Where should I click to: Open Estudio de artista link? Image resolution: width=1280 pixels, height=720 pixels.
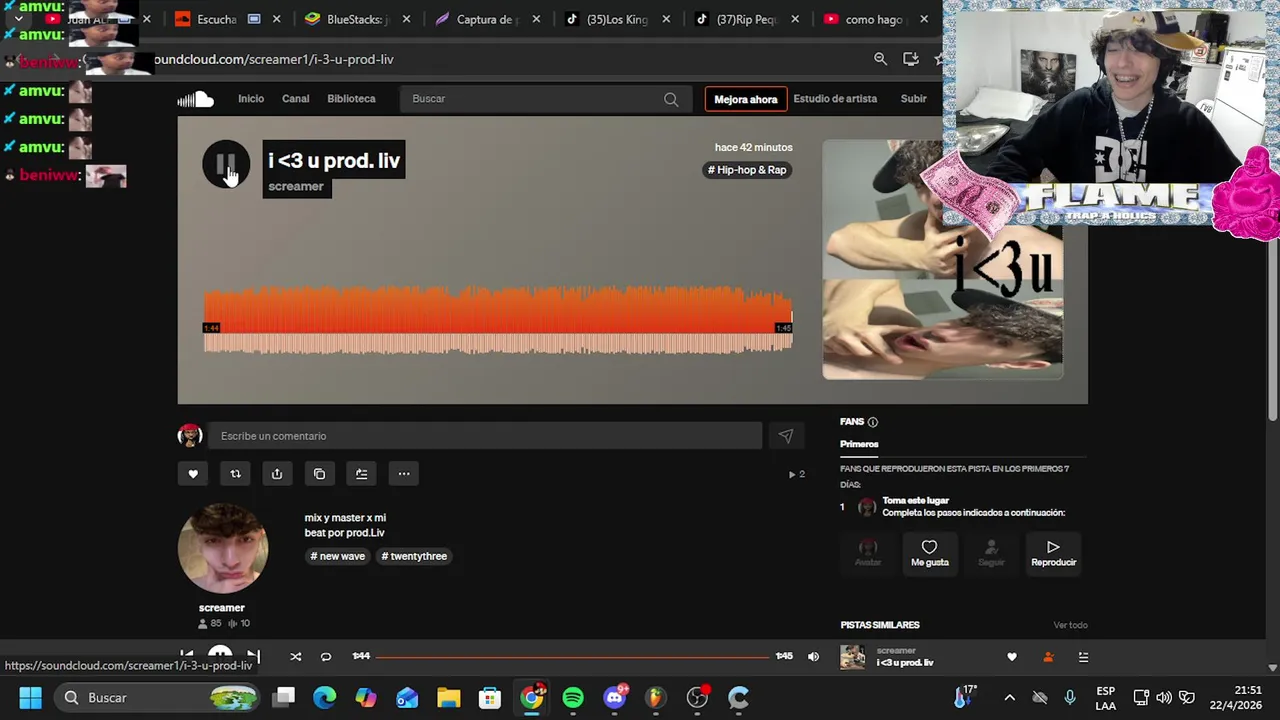[x=835, y=99]
